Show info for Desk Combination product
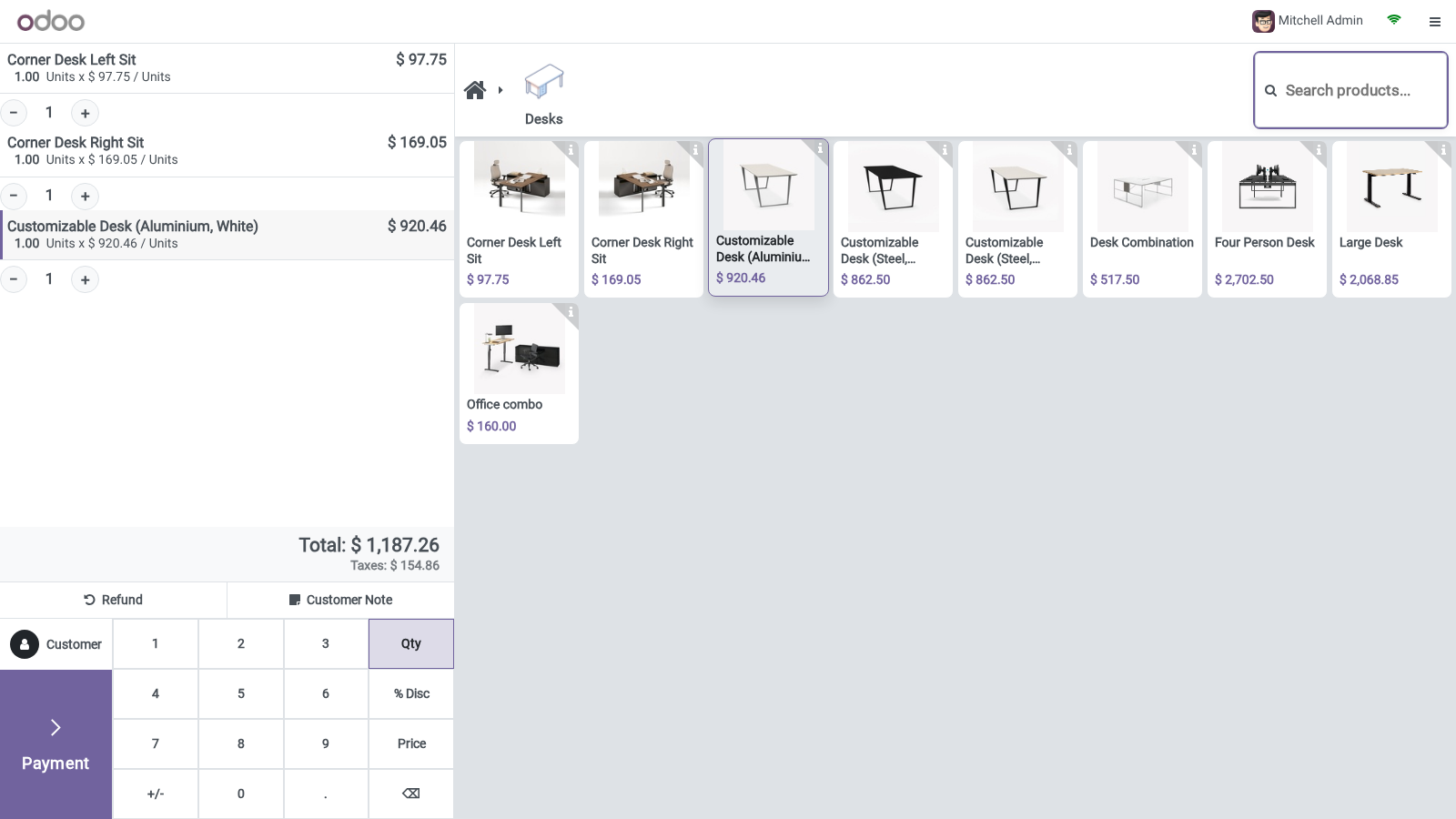 point(1194,149)
